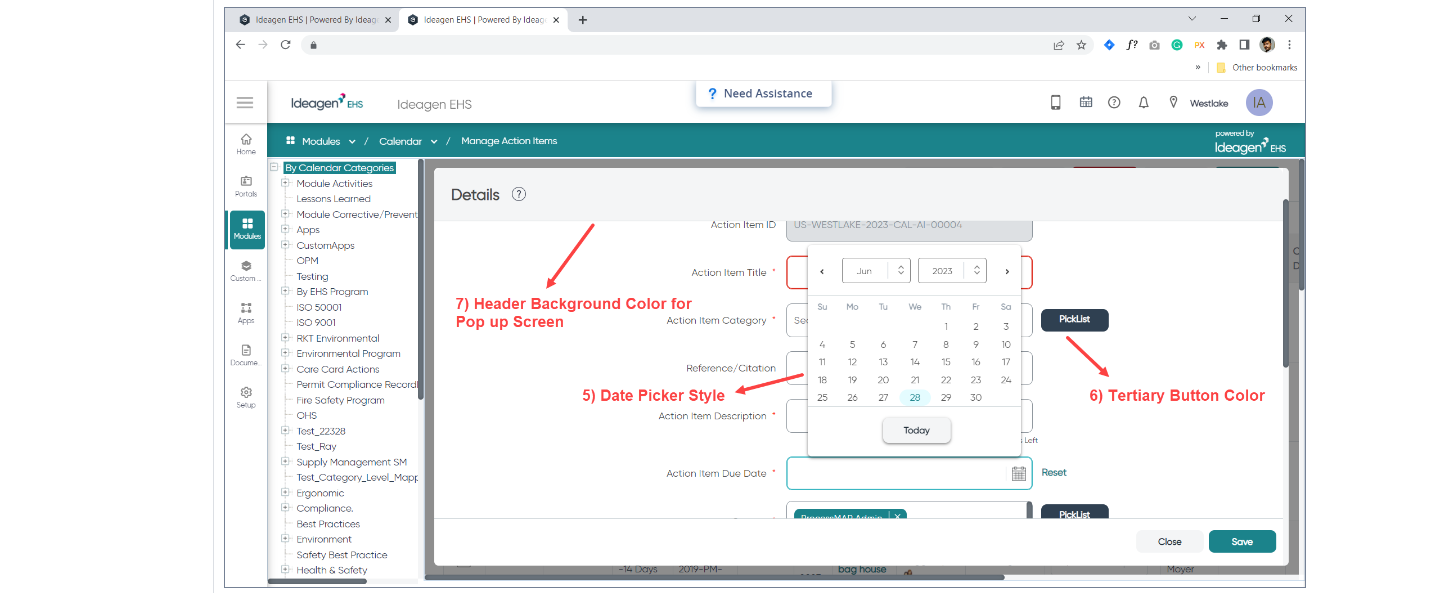The height and width of the screenshot is (593, 1456).
Task: Expand the Ergonomic tree node
Action: (286, 493)
